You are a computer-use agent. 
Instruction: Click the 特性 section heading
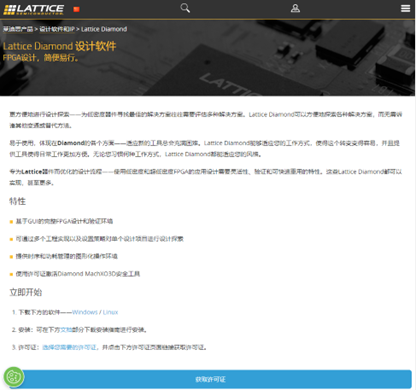(17, 201)
